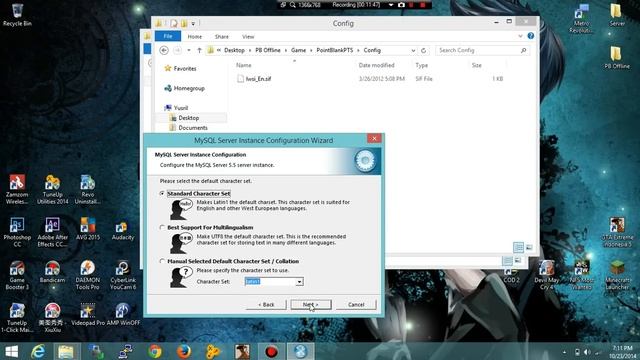Select Standard Character Set radio button
This screenshot has width=640, height=360.
tap(162, 193)
